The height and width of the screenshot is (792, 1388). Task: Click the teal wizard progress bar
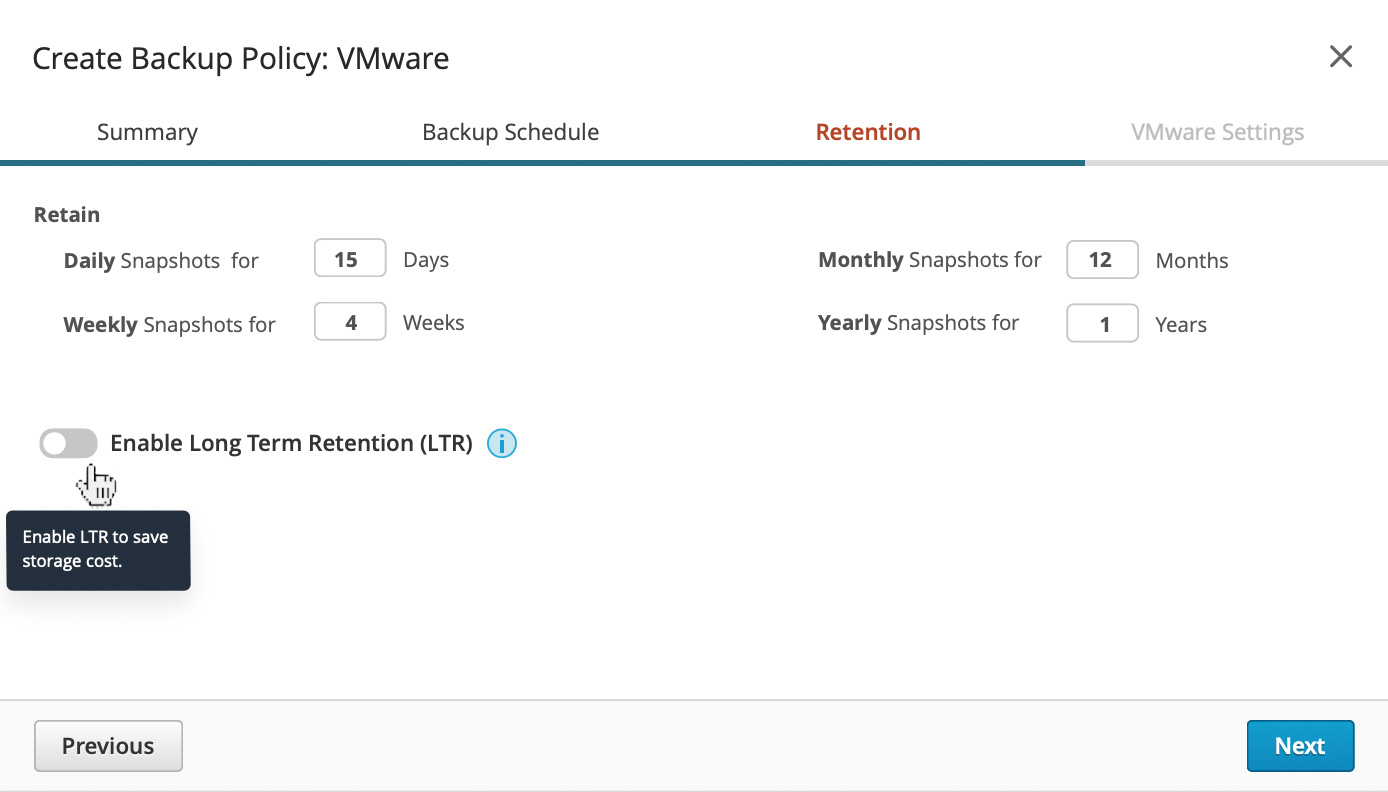point(542,162)
